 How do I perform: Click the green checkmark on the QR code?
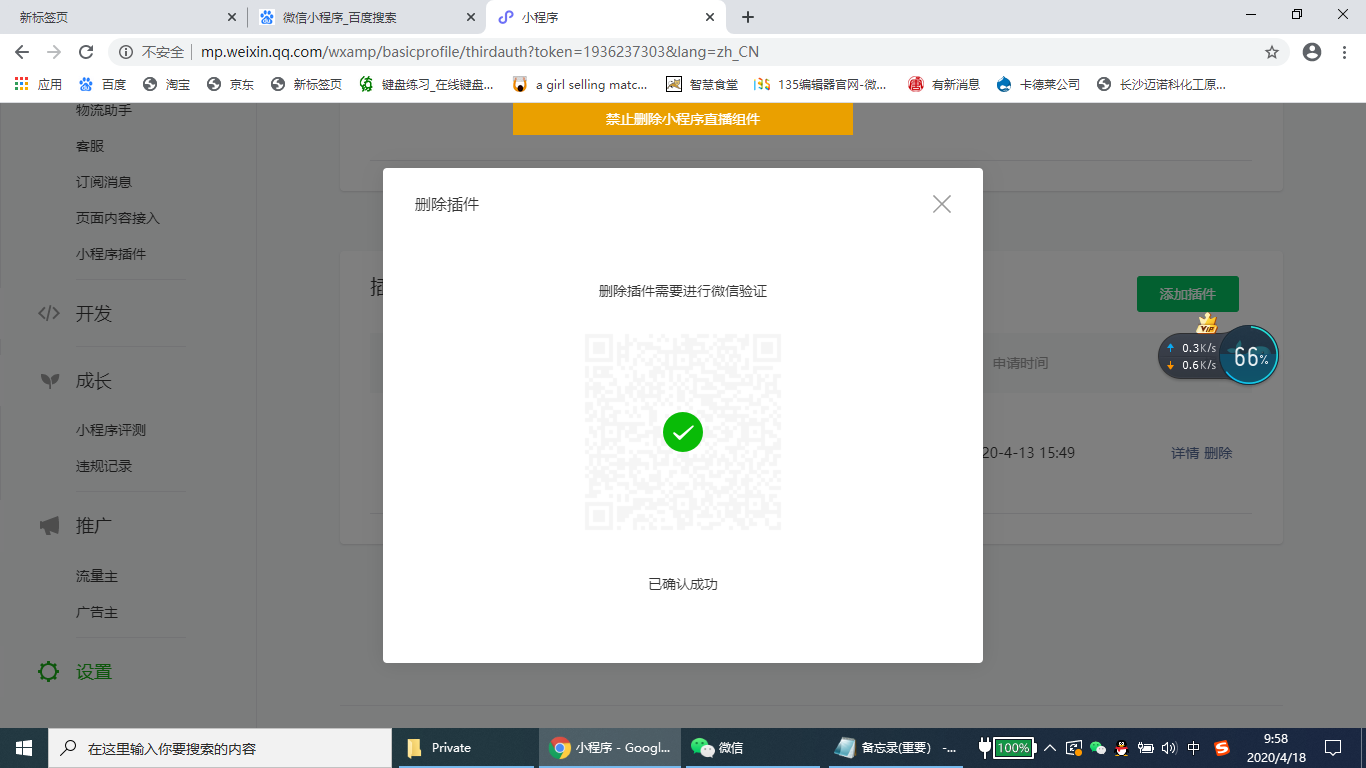click(683, 432)
